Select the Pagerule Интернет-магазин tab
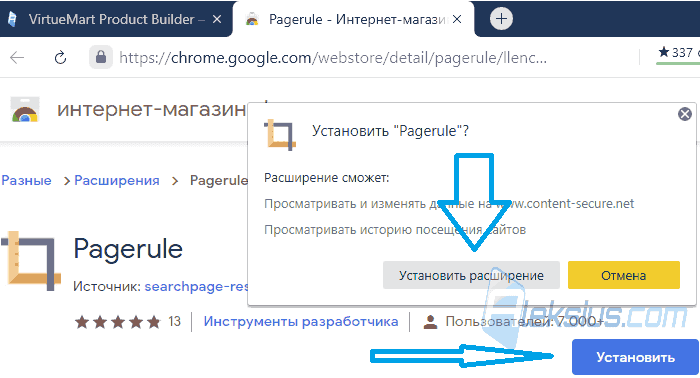This screenshot has height=378, width=700. (x=354, y=19)
